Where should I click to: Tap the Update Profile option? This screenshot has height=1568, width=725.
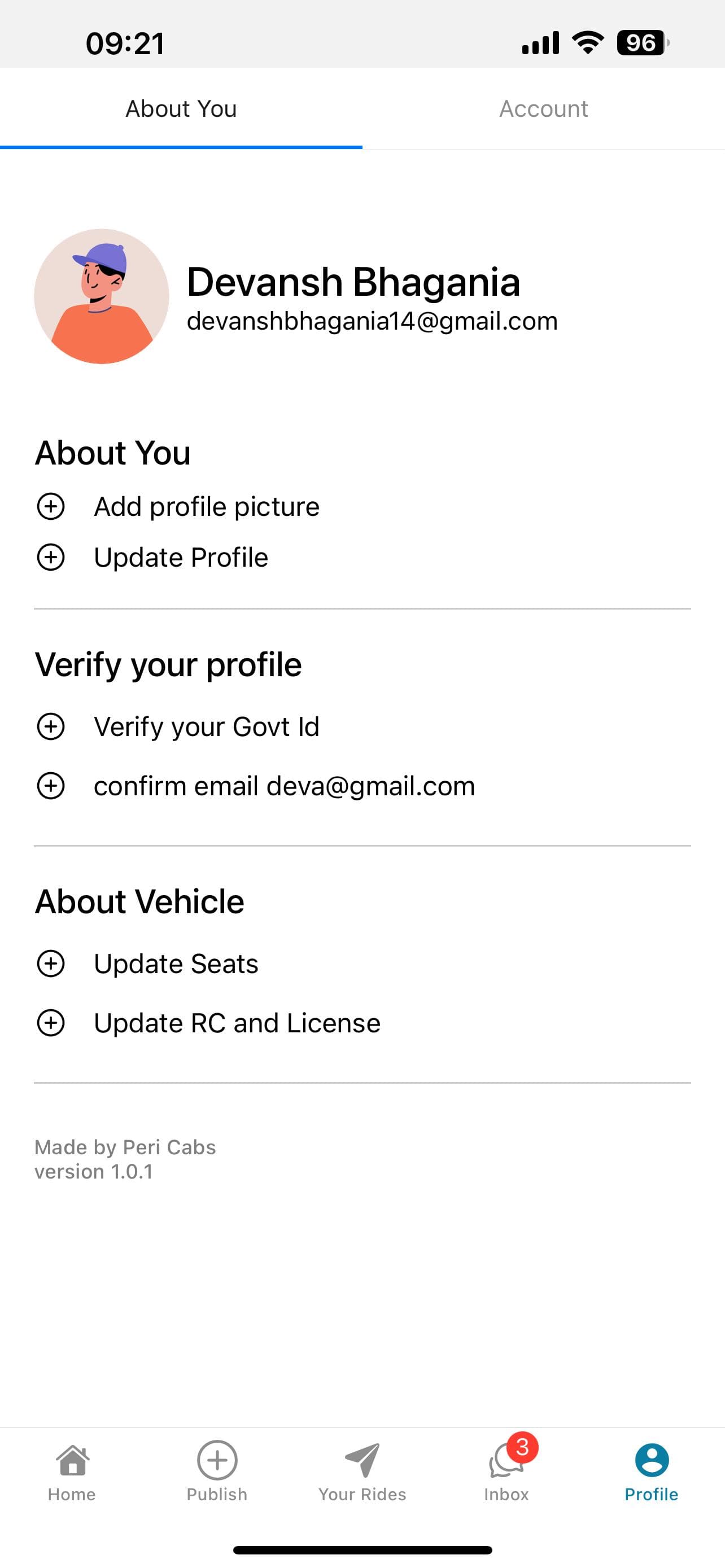181,558
